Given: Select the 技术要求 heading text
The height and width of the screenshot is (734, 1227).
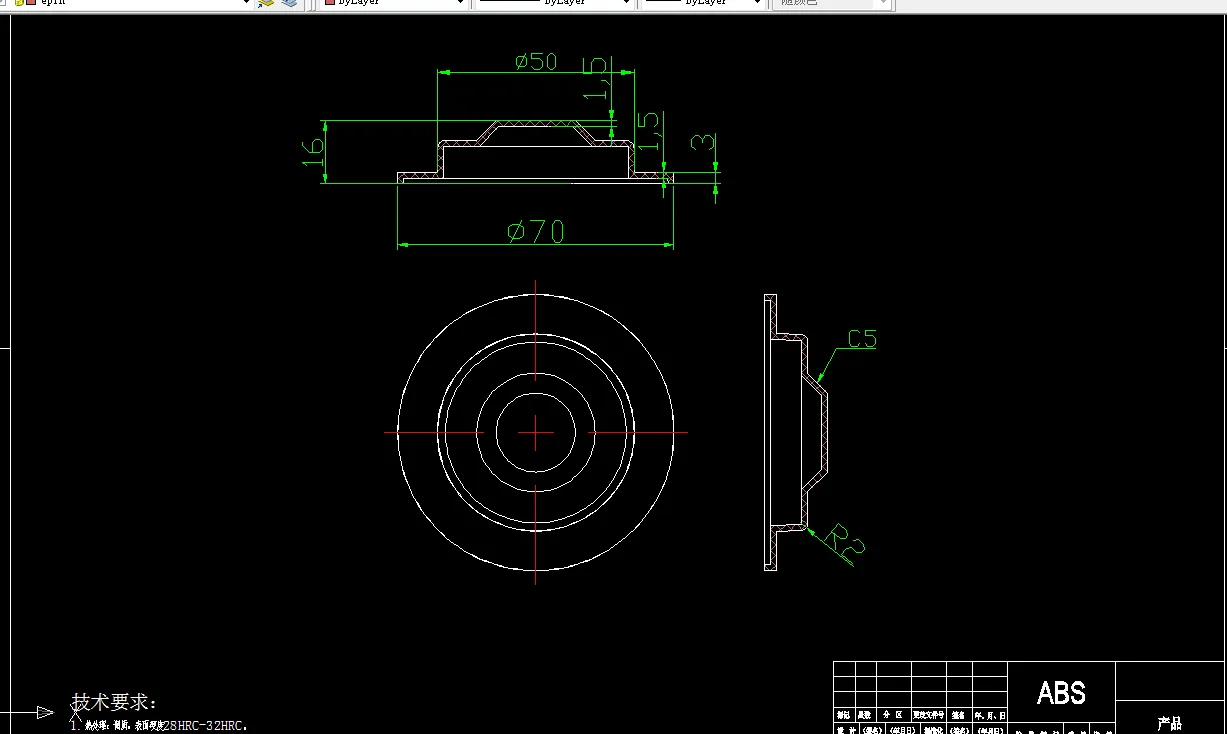Looking at the screenshot, I should point(114,702).
